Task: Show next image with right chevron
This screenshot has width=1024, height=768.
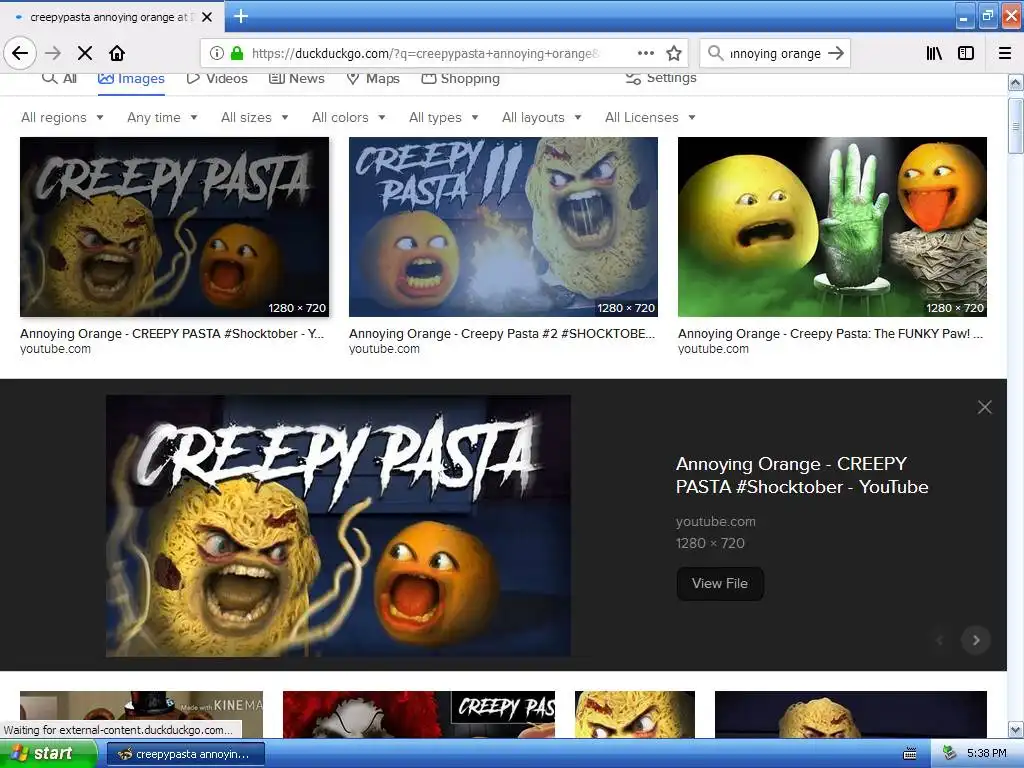Action: pos(976,640)
